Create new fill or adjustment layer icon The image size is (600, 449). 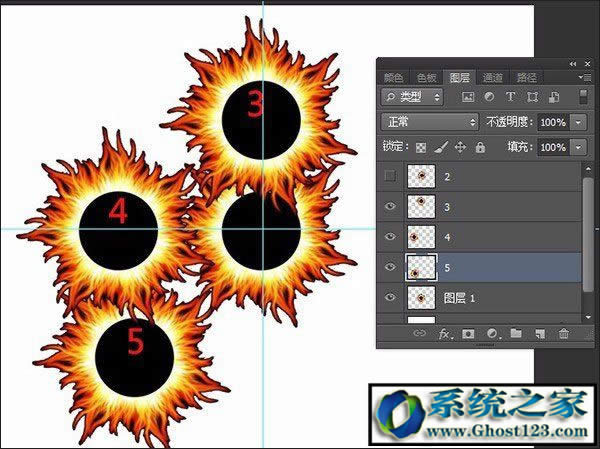(x=493, y=334)
